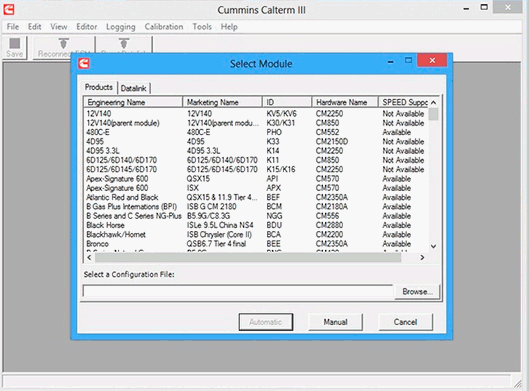Click the Cancel button
529x391 pixels.
[x=405, y=322]
